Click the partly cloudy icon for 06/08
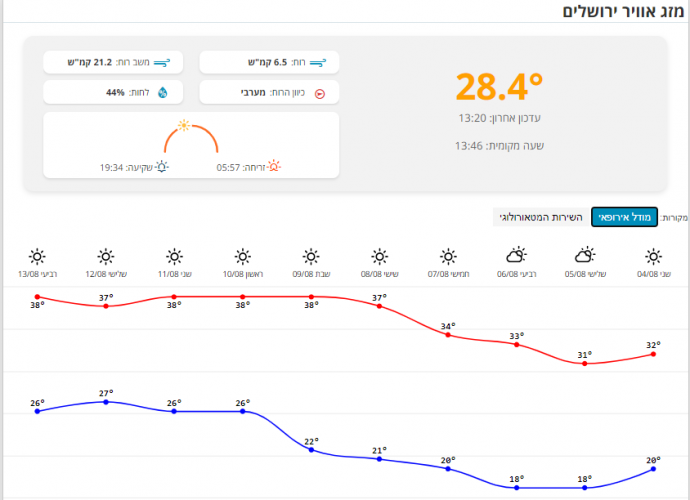Screen dimensions: 690x500 coord(516,256)
